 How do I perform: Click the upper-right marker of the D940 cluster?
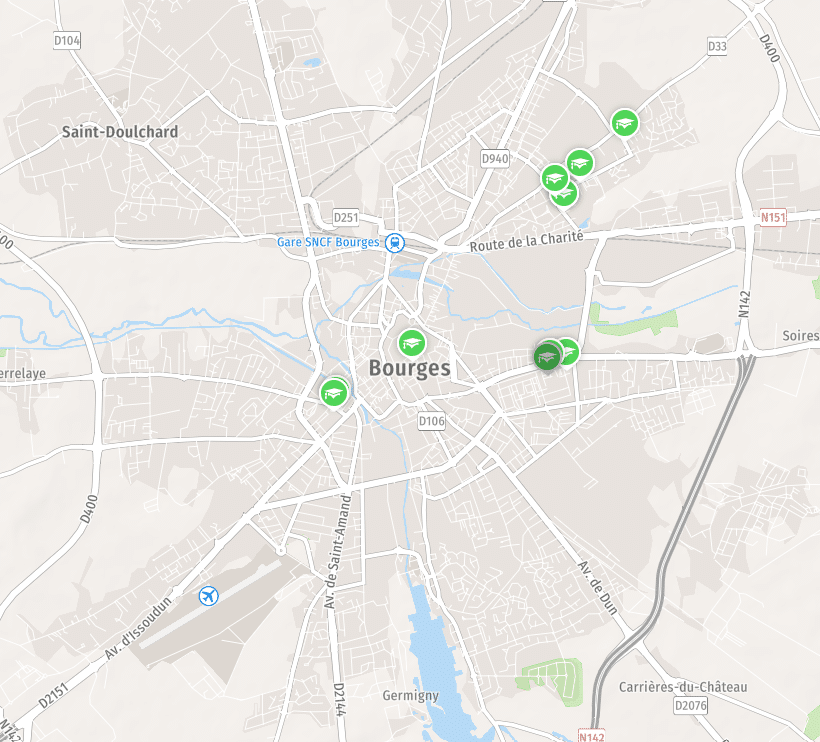(580, 163)
